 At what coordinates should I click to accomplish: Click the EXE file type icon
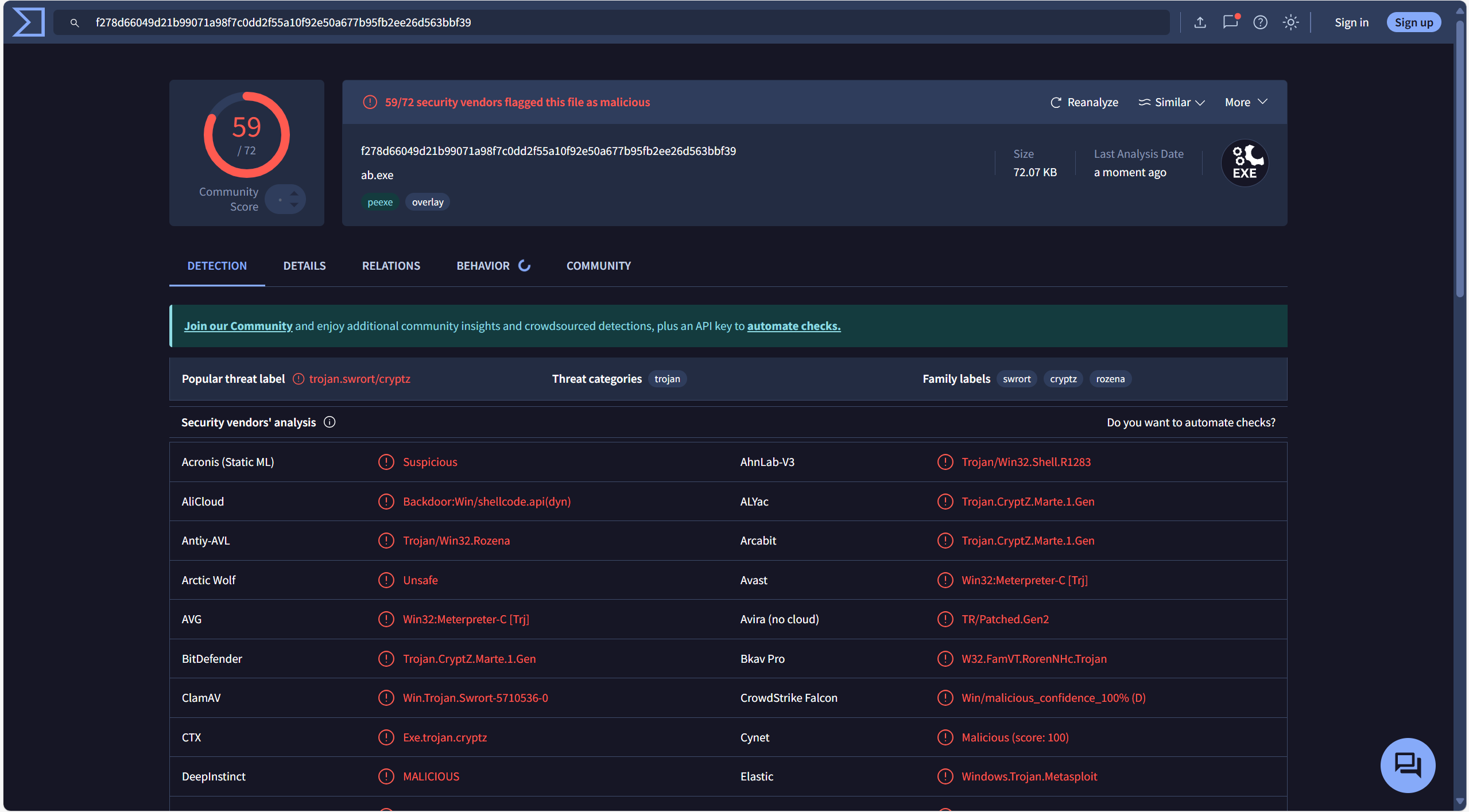point(1244,163)
